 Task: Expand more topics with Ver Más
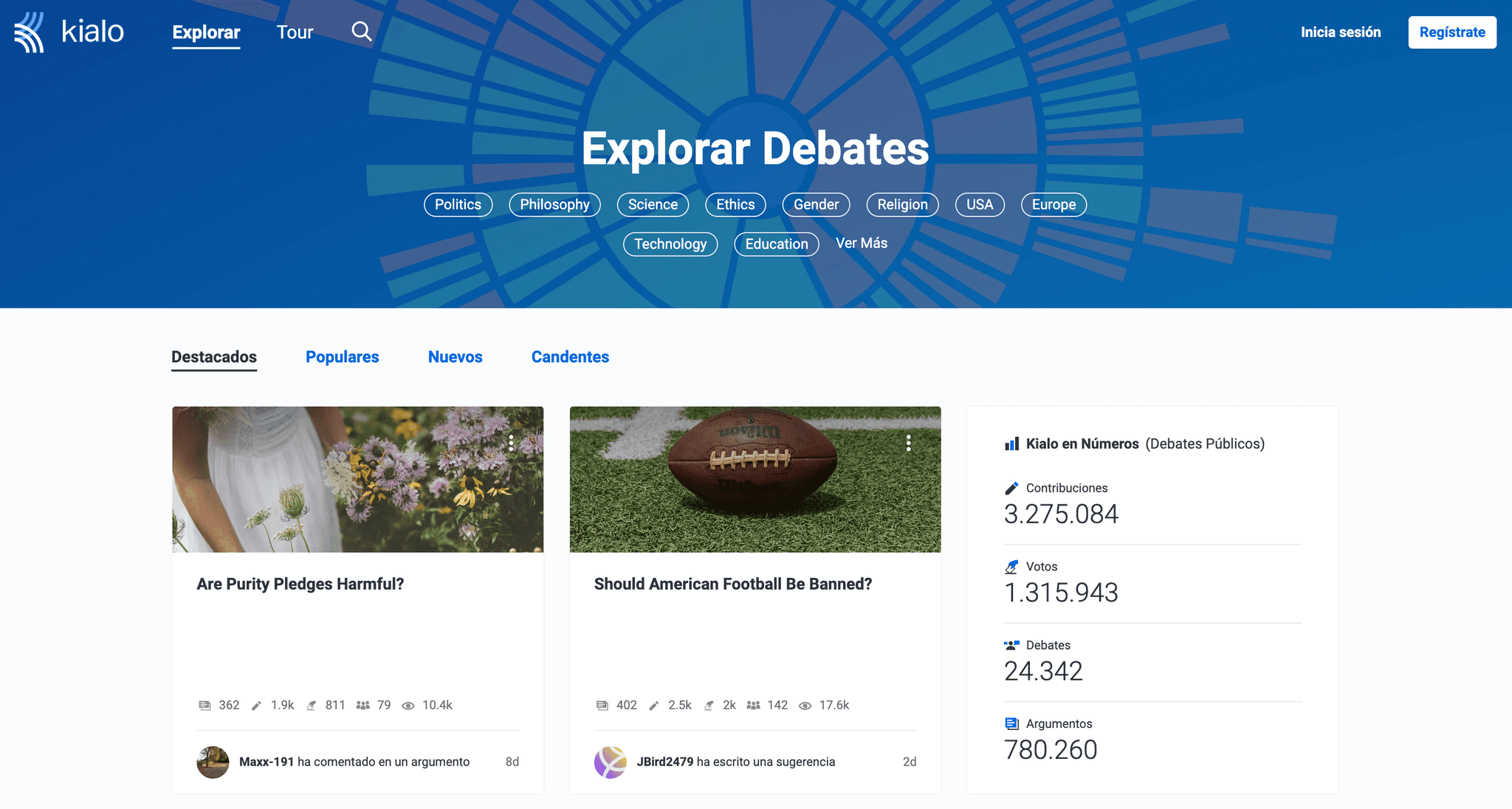pos(861,244)
